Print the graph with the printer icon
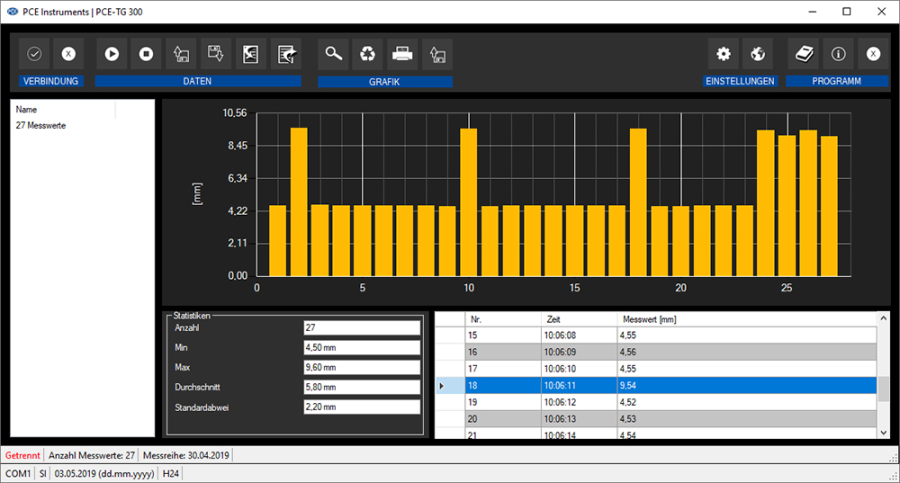The image size is (900, 483). click(402, 54)
